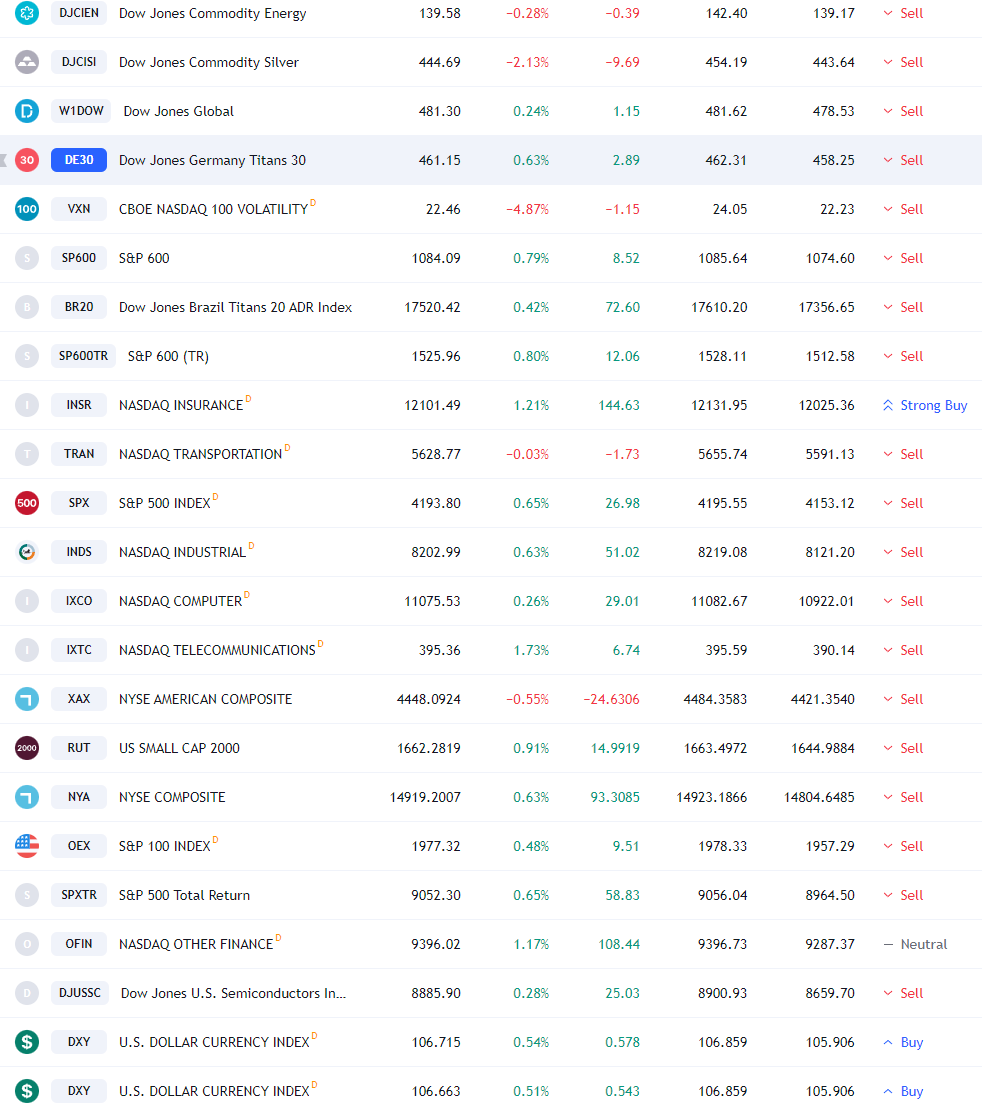Click the BR20 placeholder logo icon

pyautogui.click(x=27, y=307)
